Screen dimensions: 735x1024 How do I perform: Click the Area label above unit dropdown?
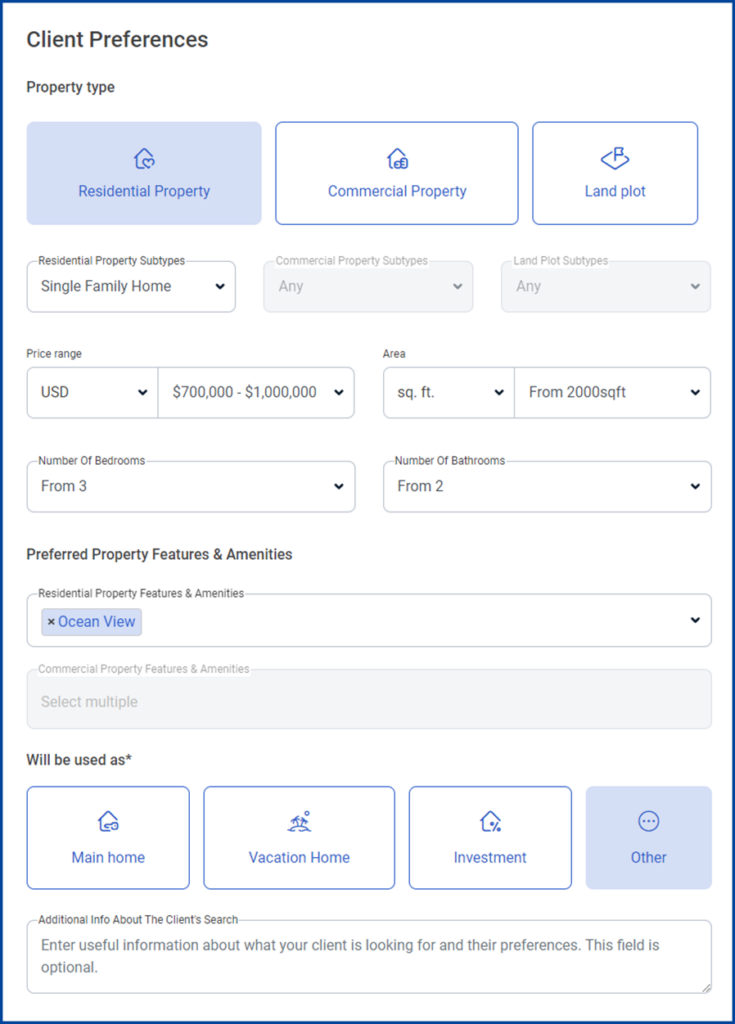(x=394, y=354)
